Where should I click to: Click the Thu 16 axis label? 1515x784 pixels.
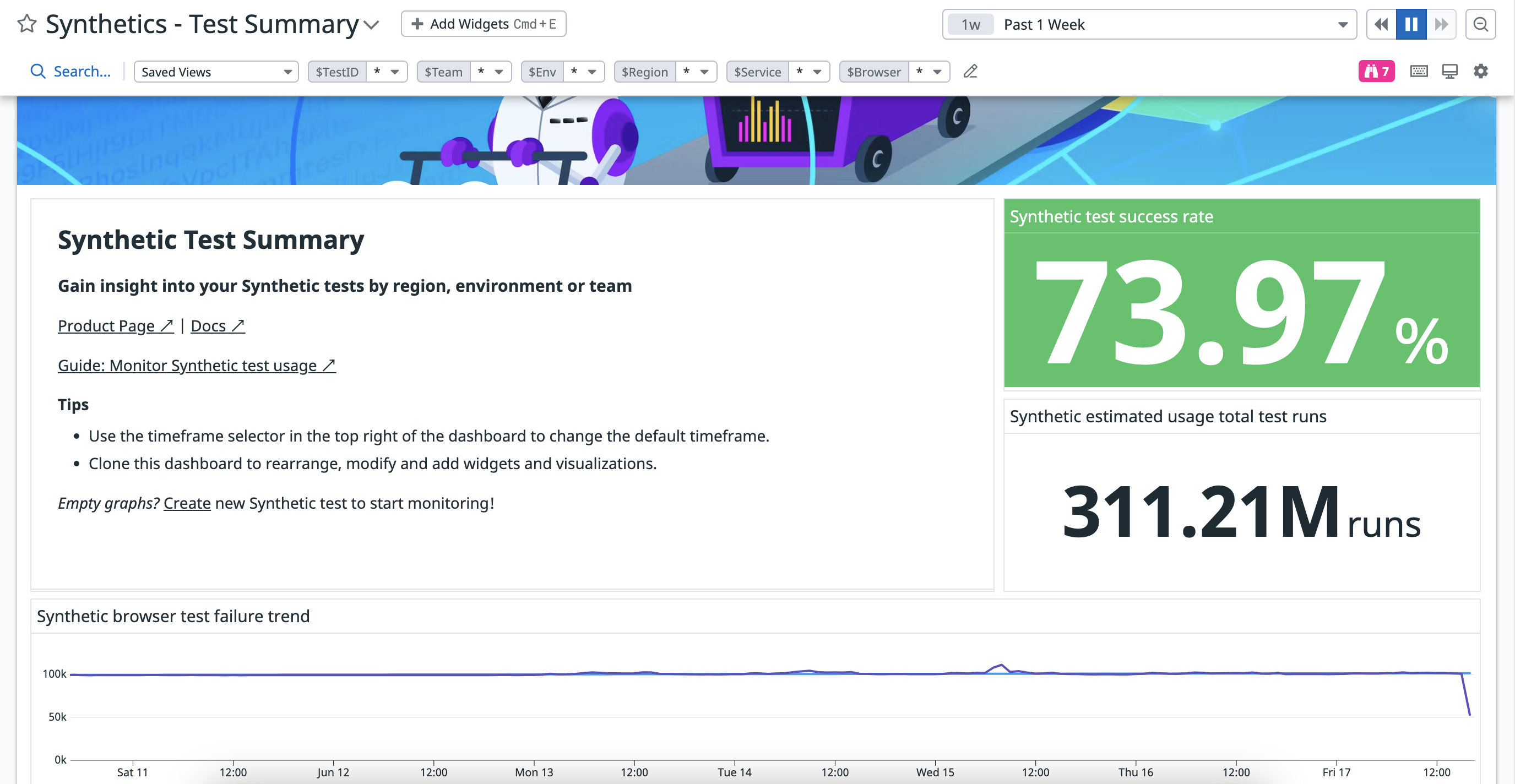click(x=1135, y=772)
